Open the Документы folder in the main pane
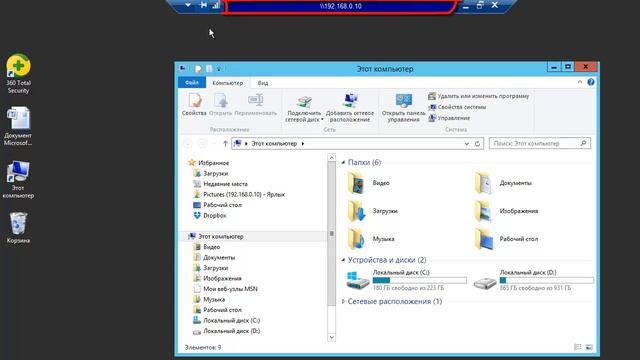 click(x=503, y=183)
